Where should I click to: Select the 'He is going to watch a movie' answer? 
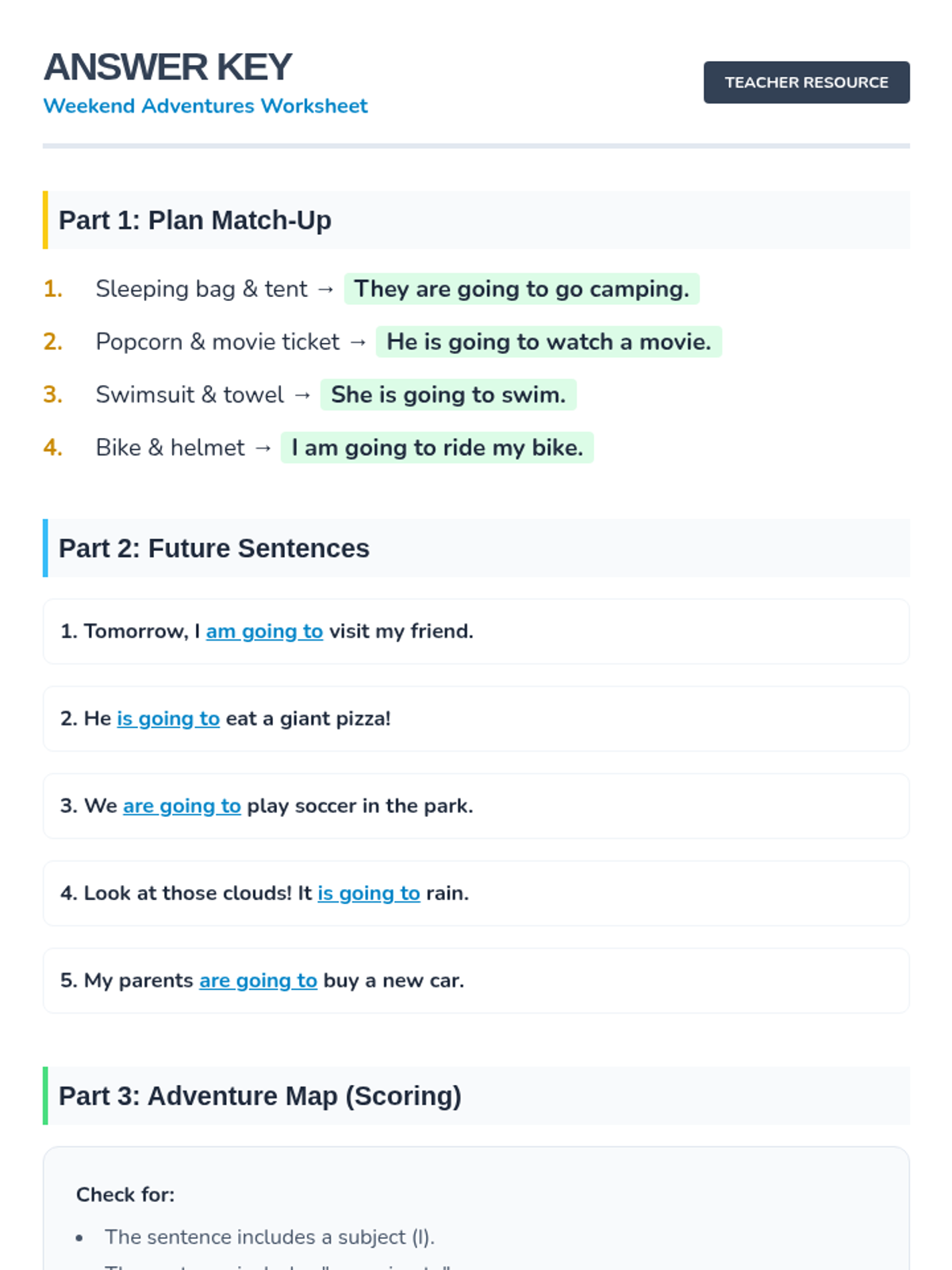click(548, 342)
